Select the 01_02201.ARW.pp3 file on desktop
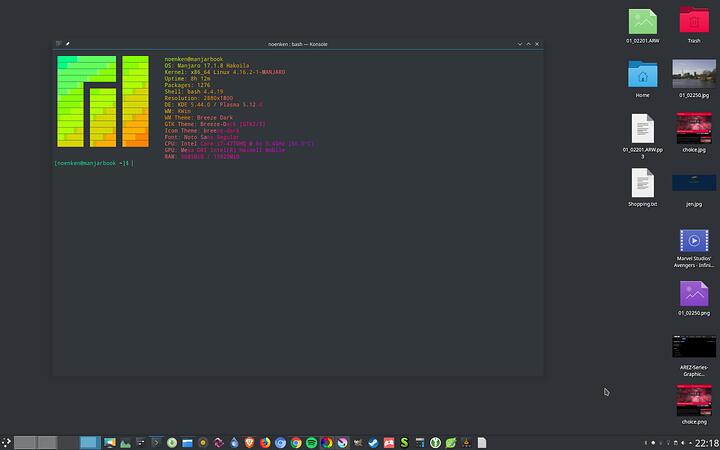720x450 pixels. [x=642, y=136]
